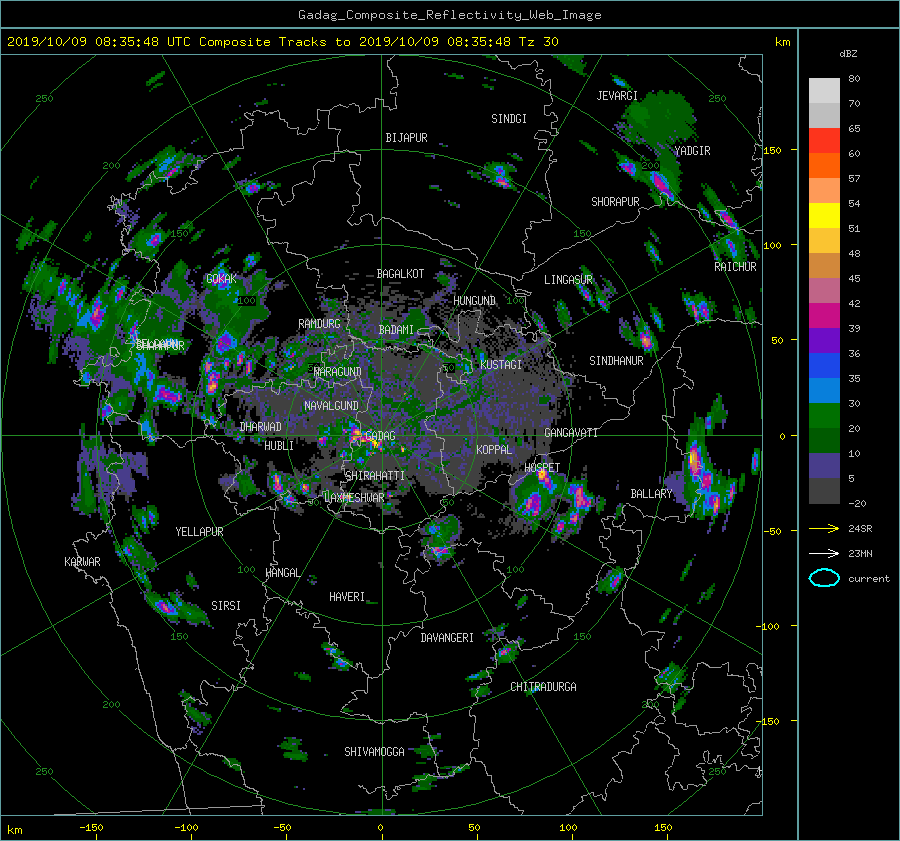
Task: Pick the slate-purple 5-10 dBZ swatch
Action: [824, 466]
